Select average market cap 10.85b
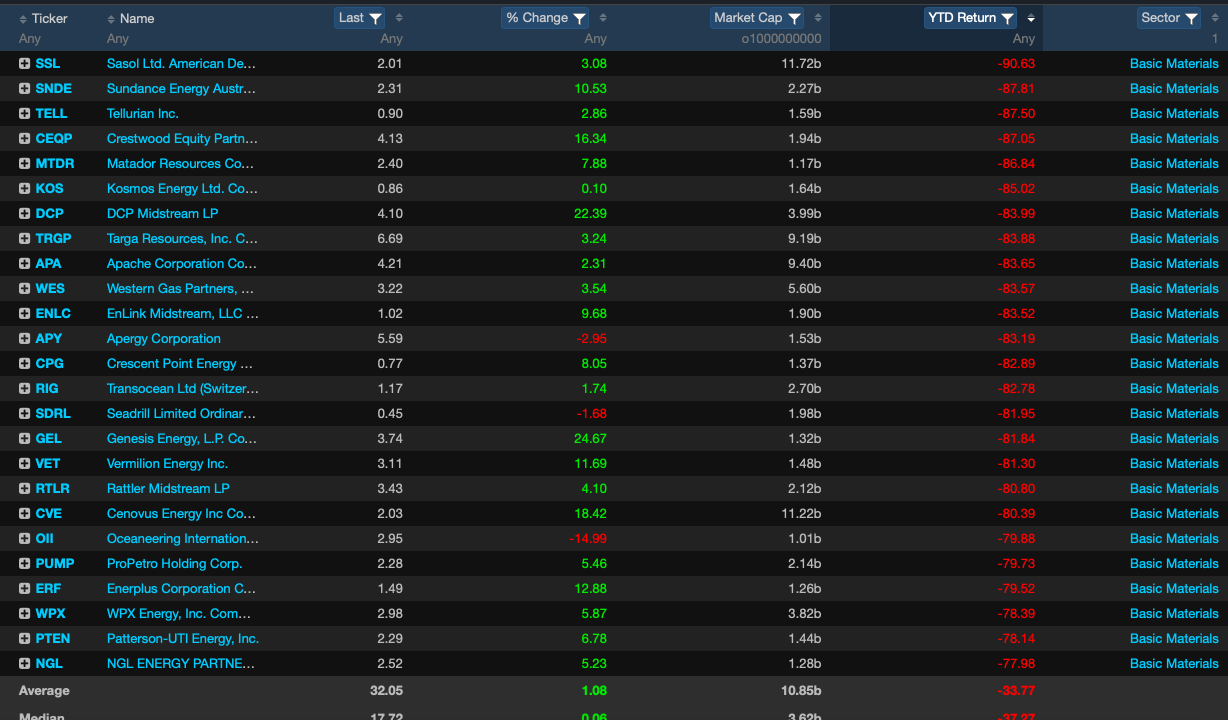1228x720 pixels. (x=800, y=690)
